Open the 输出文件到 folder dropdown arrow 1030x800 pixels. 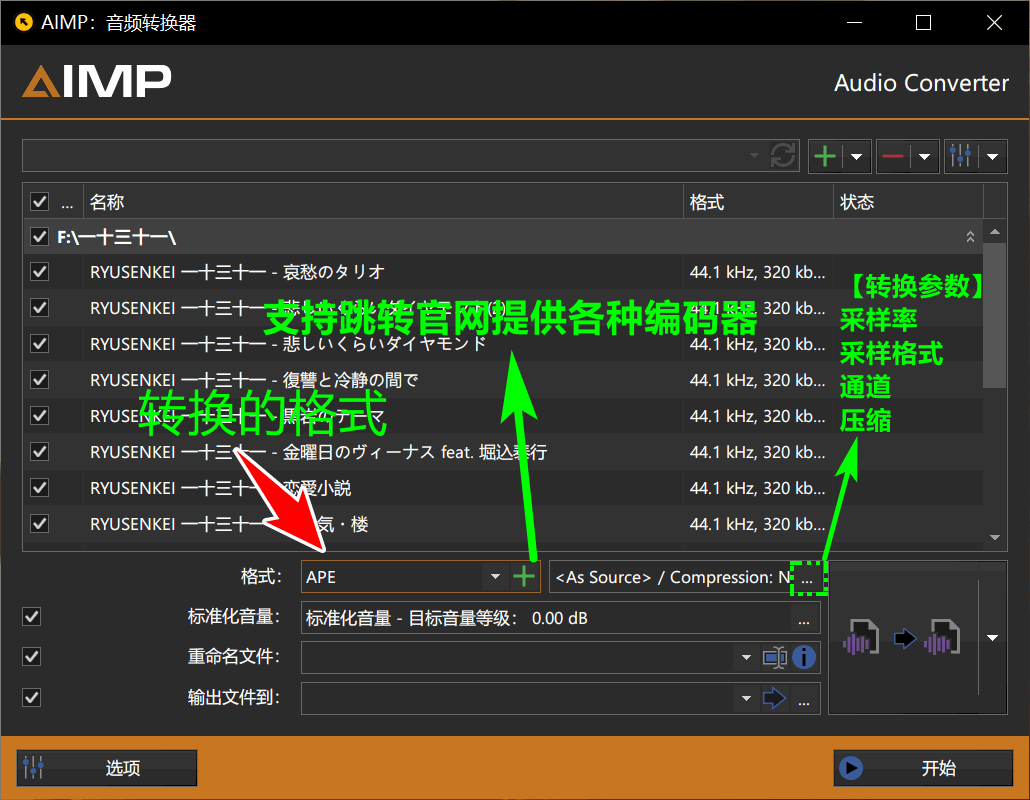coord(746,698)
